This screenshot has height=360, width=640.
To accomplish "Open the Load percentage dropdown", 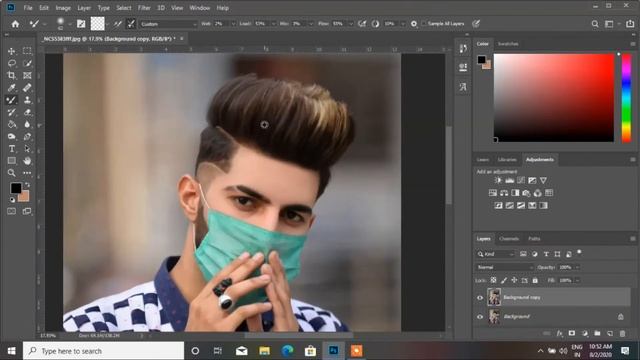I will coord(273,24).
